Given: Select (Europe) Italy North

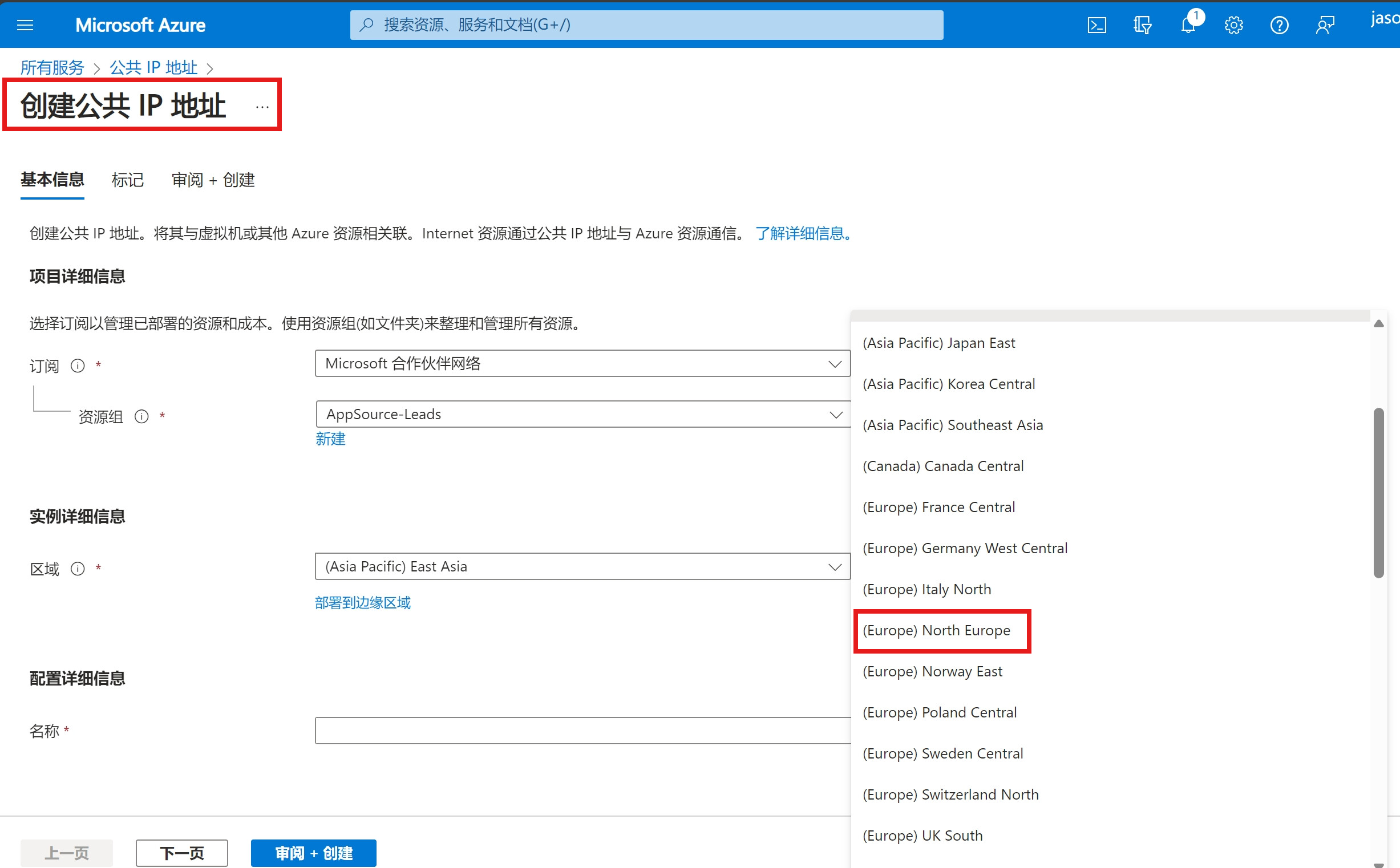Looking at the screenshot, I should pyautogui.click(x=1110, y=589).
